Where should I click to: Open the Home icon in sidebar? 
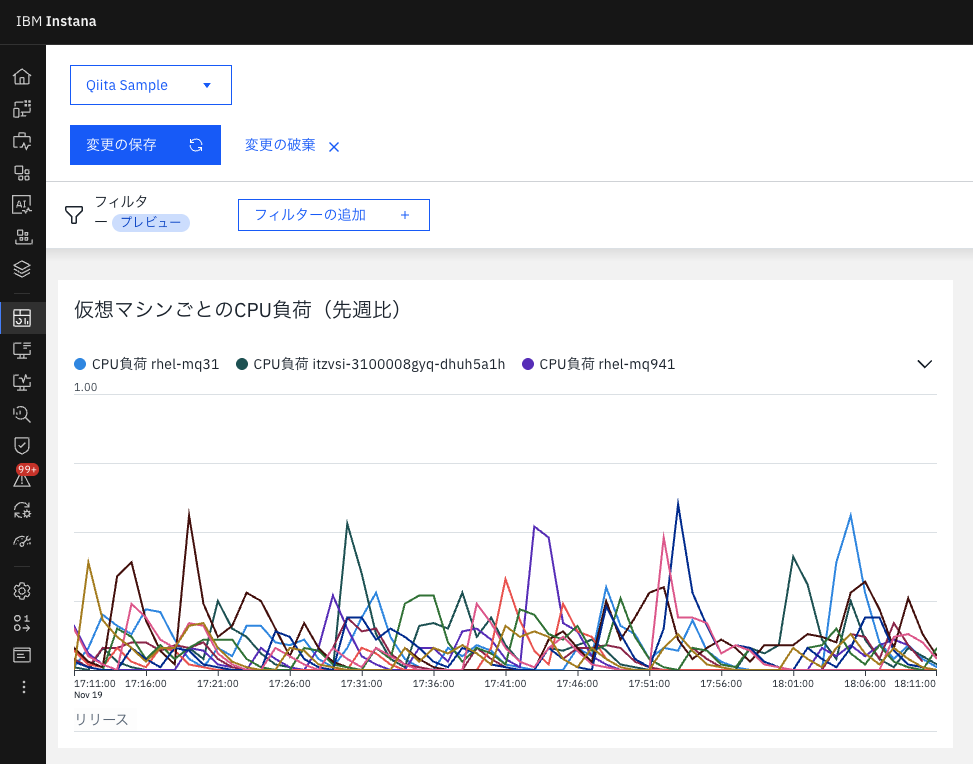[22, 76]
